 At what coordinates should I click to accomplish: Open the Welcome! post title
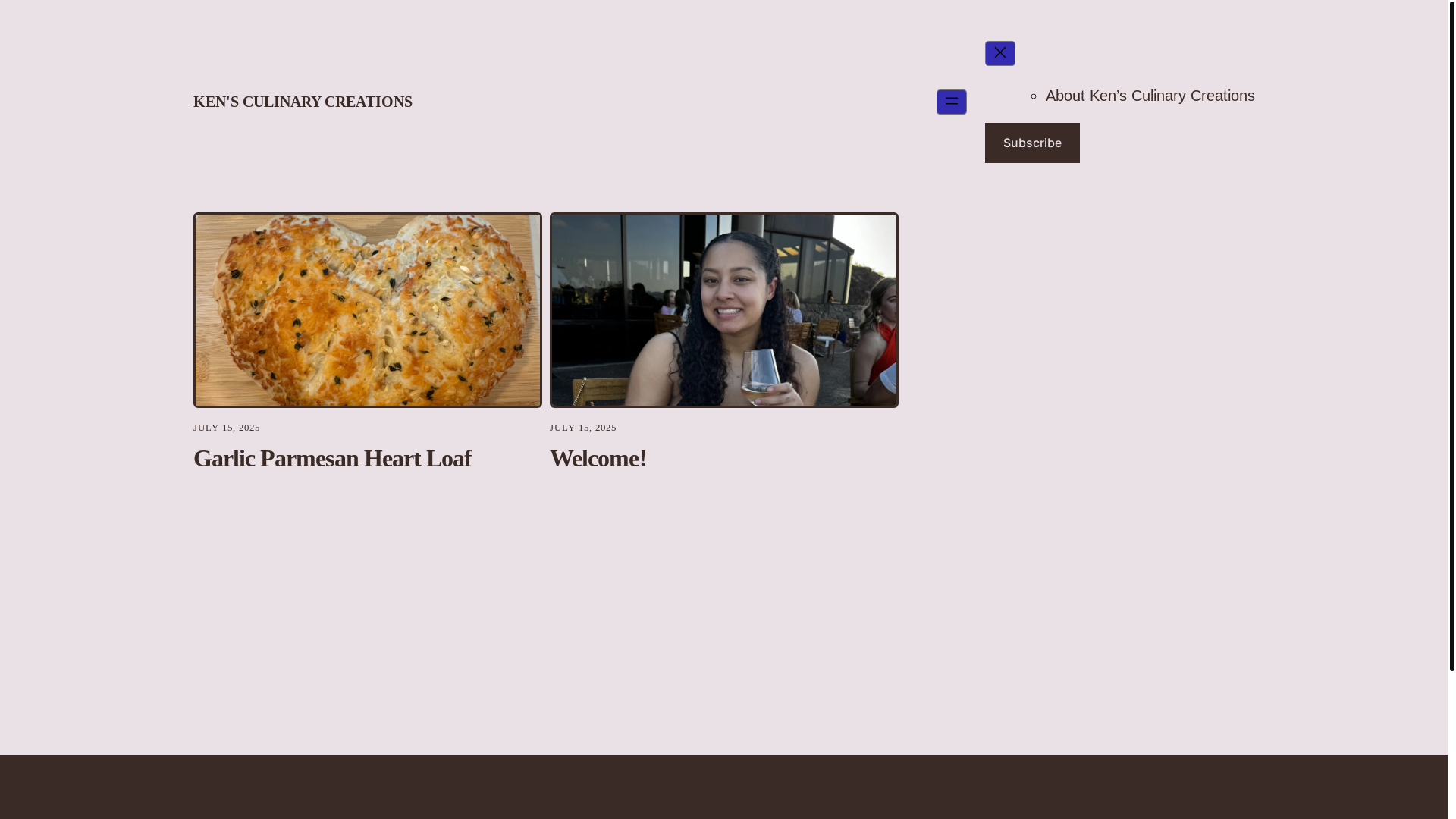pos(598,459)
